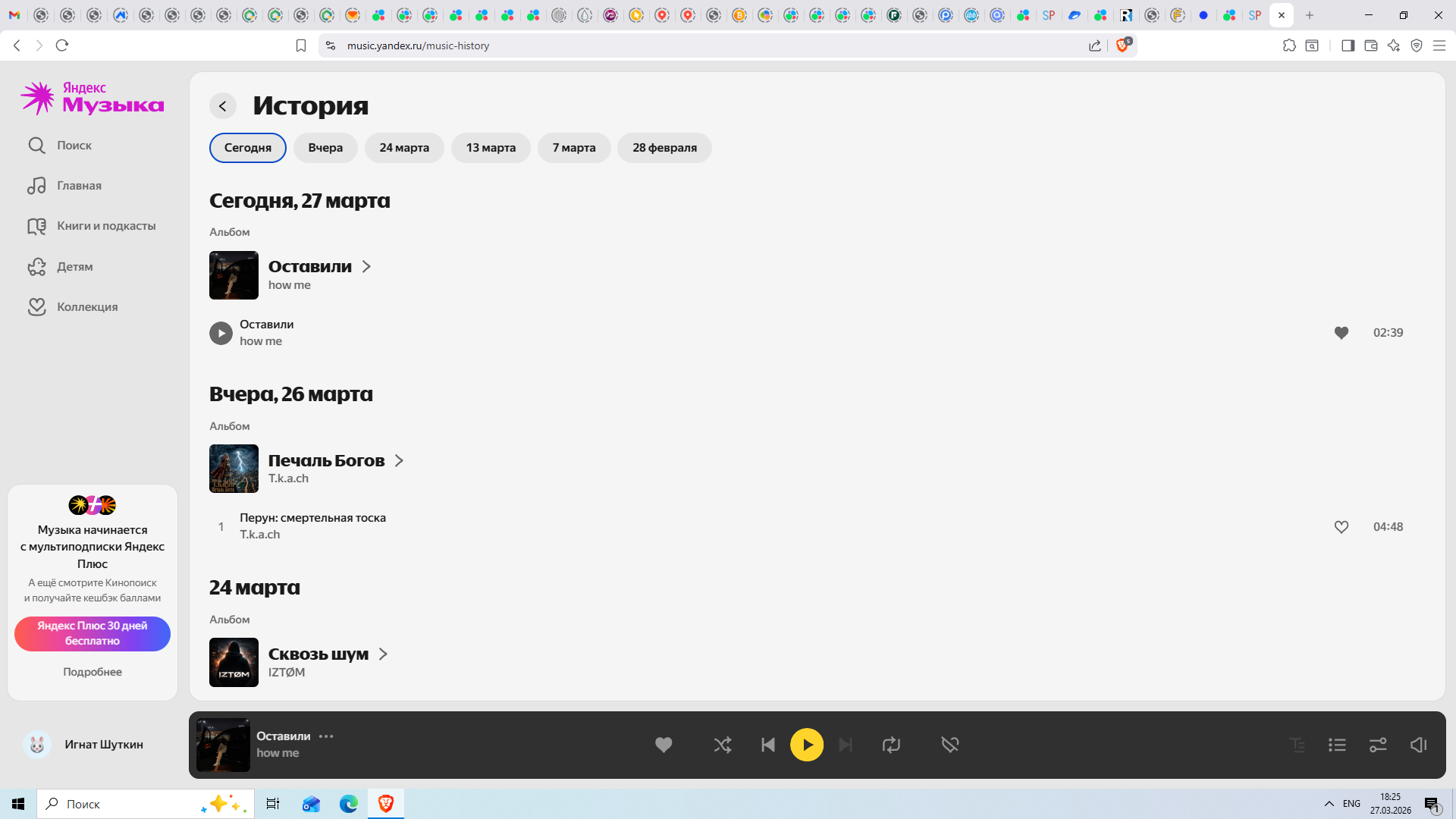1456x819 pixels.
Task: Toggle repeat mode in player bar
Action: click(x=891, y=745)
